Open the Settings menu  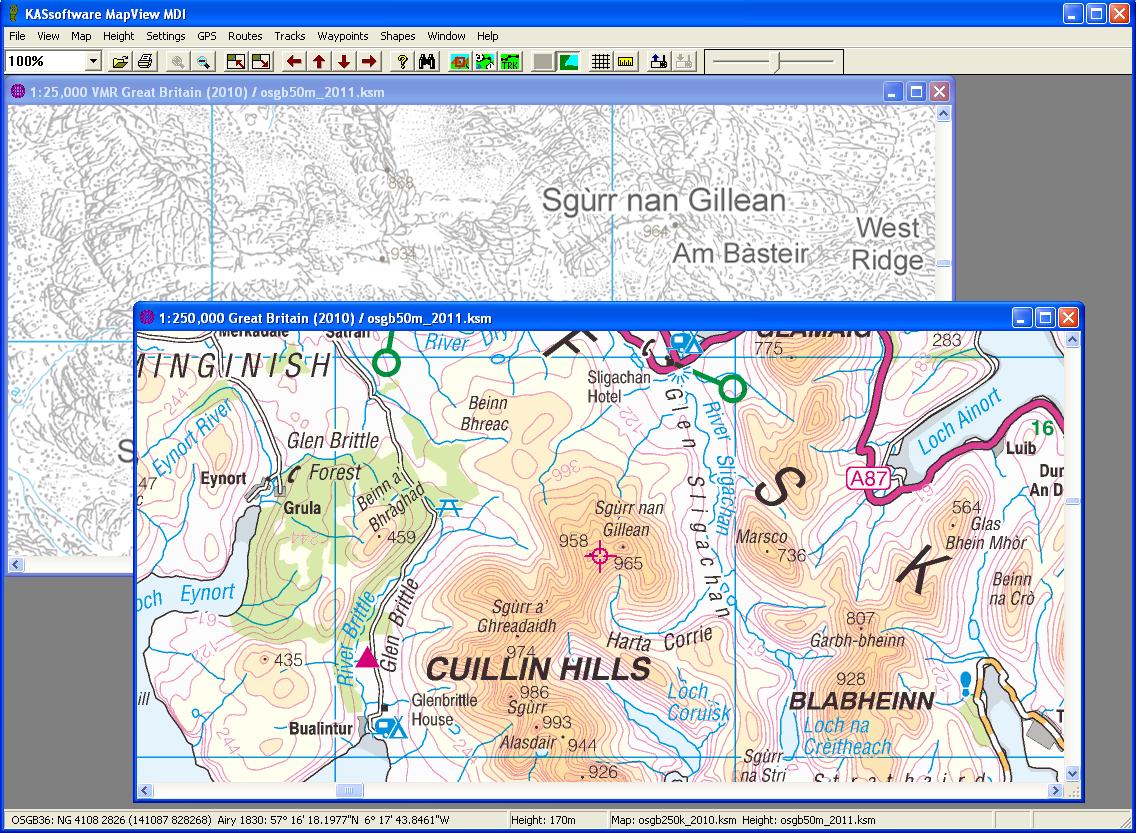(166, 35)
